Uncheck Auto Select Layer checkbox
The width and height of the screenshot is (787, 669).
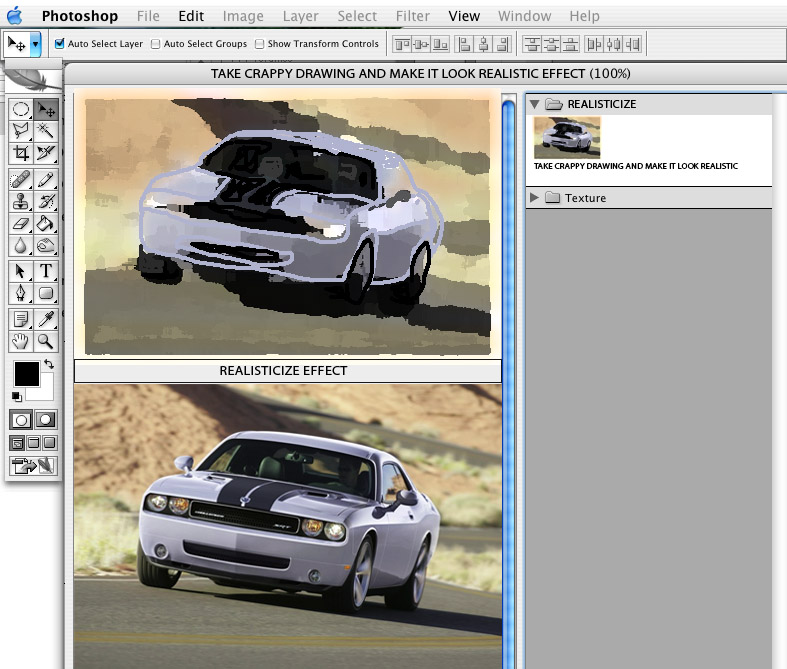coord(60,44)
